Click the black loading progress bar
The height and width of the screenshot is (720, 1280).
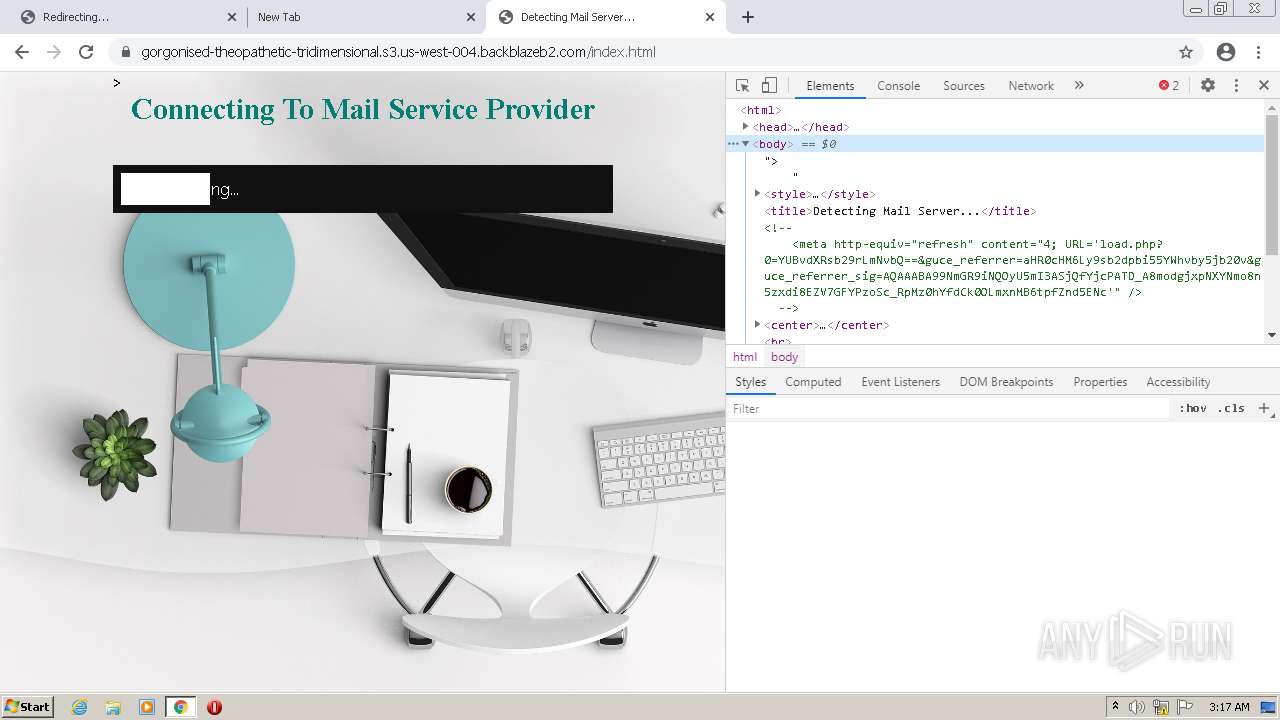click(x=363, y=189)
